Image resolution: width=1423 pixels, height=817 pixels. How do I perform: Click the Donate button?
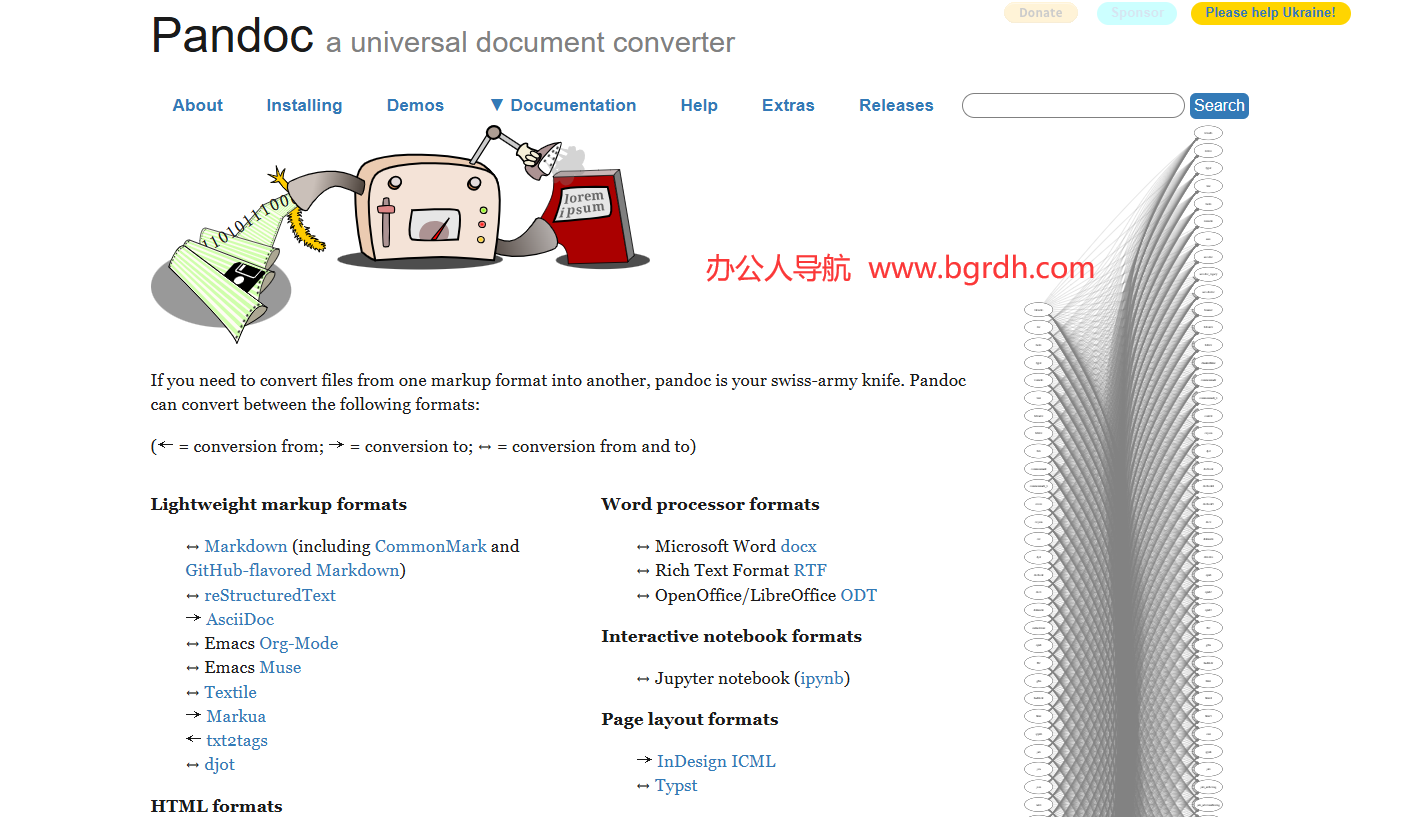coord(1040,13)
